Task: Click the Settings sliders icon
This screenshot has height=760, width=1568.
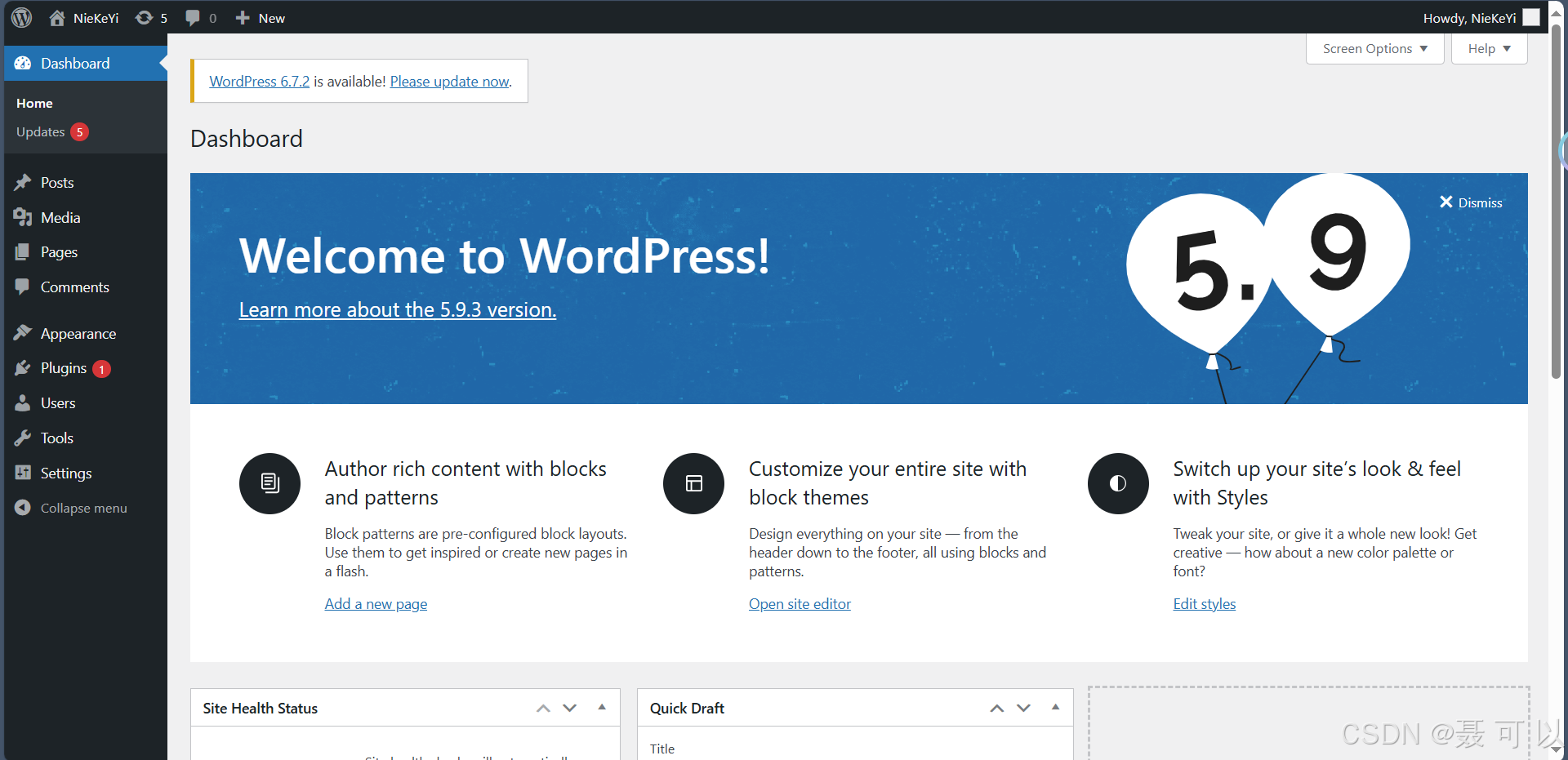Action: (23, 473)
